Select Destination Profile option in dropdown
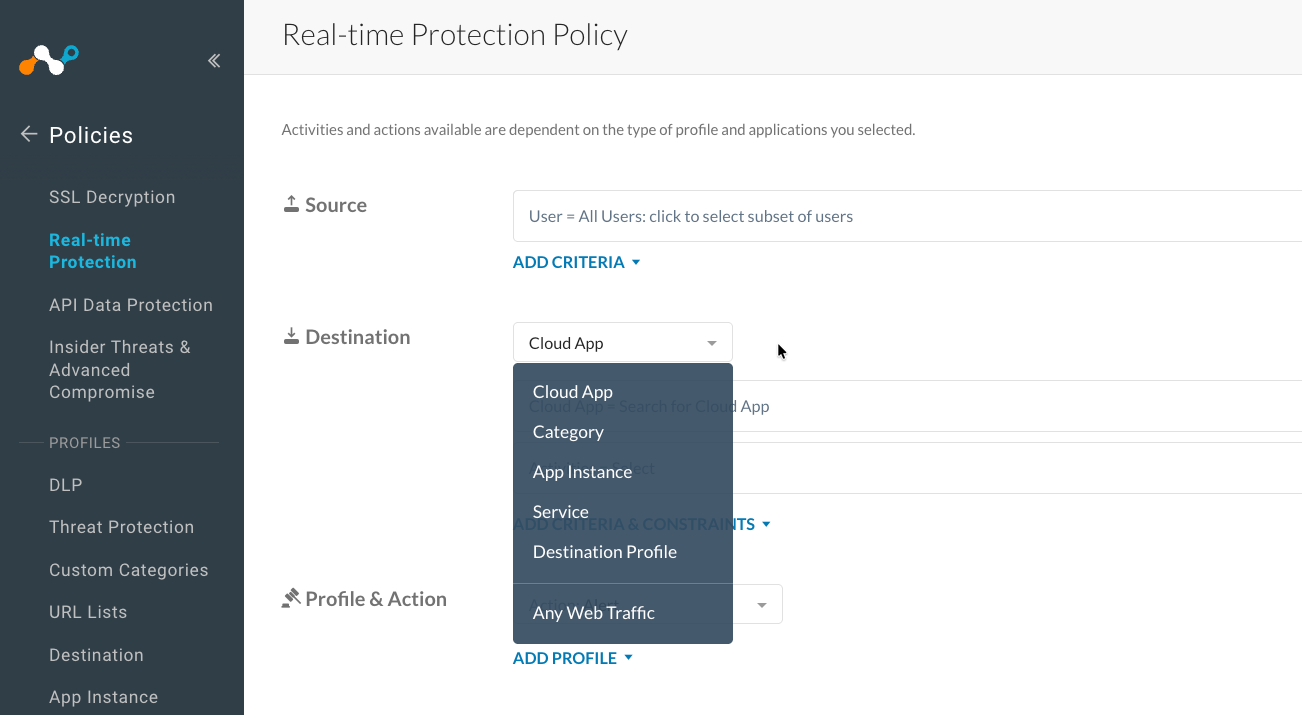This screenshot has height=715, width=1302. pyautogui.click(x=623, y=552)
